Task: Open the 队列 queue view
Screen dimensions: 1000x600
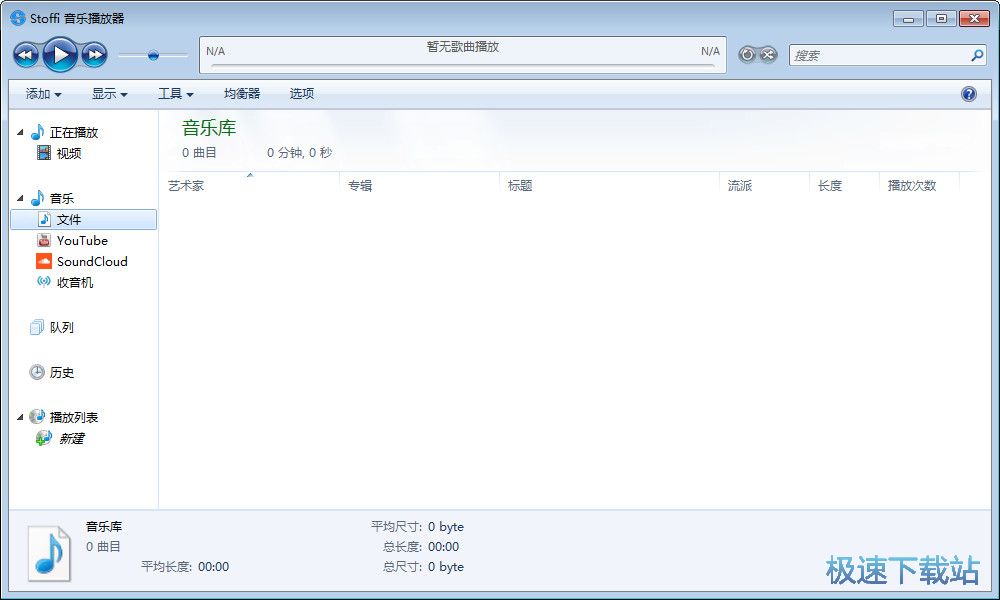Action: click(x=61, y=327)
